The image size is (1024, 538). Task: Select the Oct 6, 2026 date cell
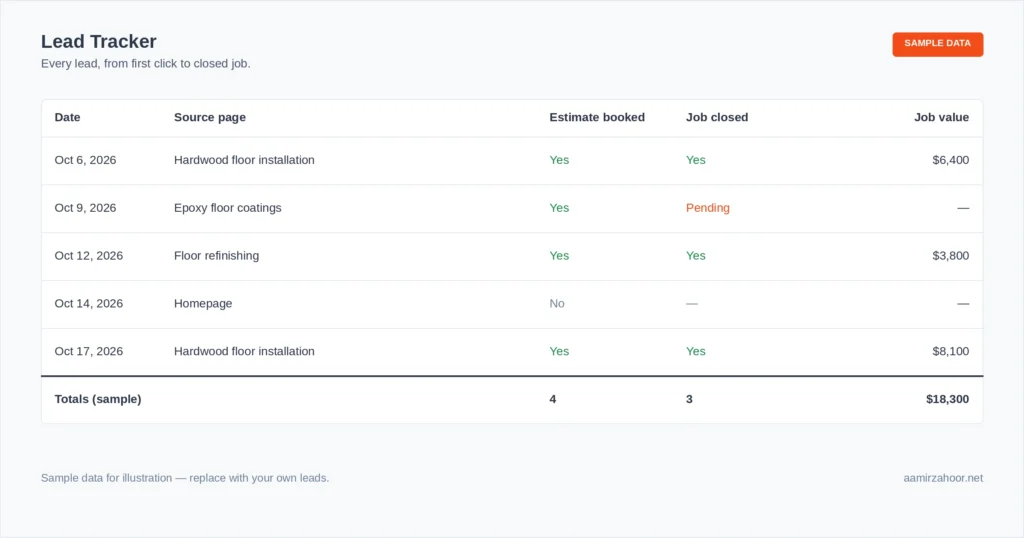(86, 160)
